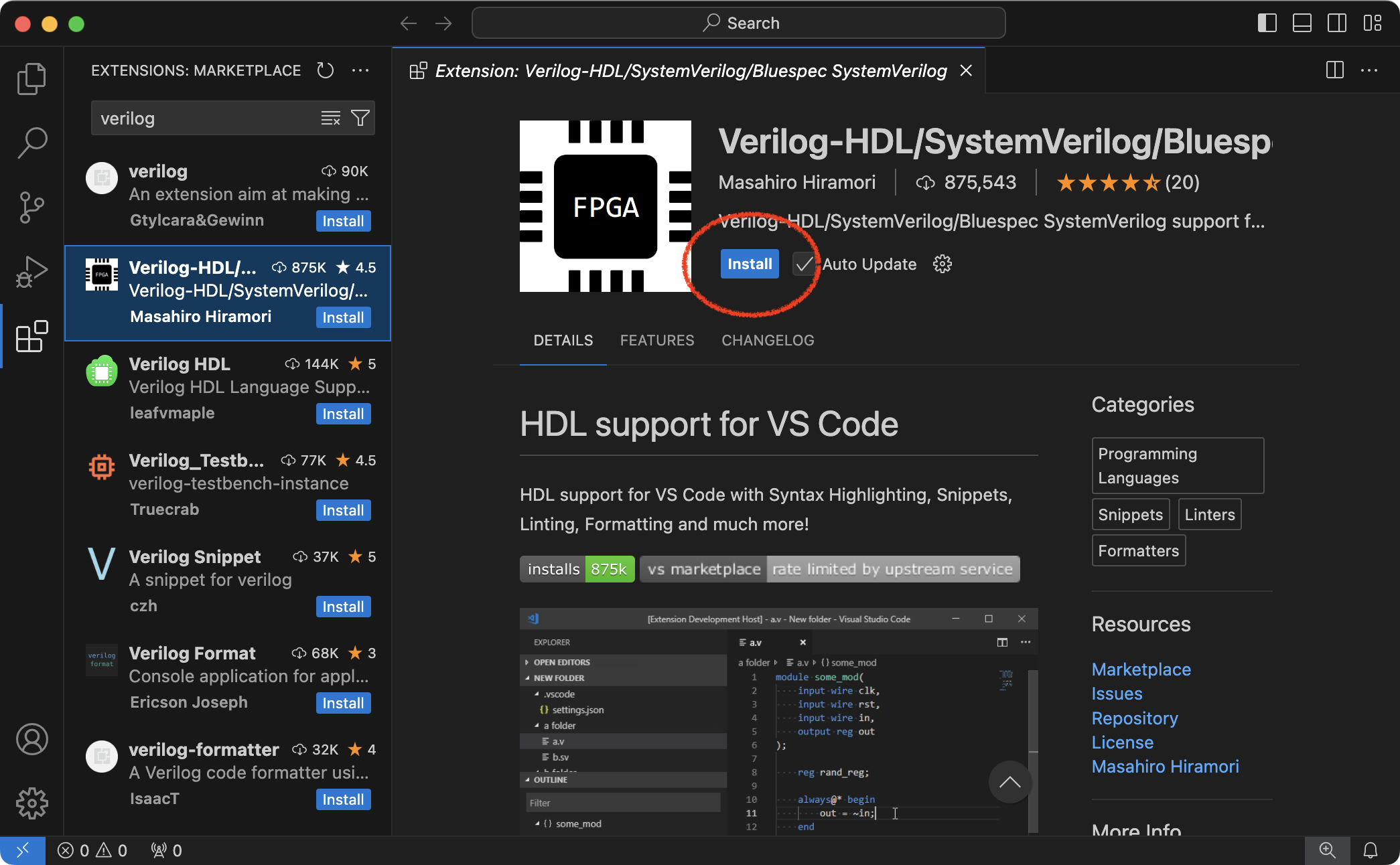The image size is (1400, 865).
Task: Open the Source Control view
Action: pyautogui.click(x=31, y=208)
